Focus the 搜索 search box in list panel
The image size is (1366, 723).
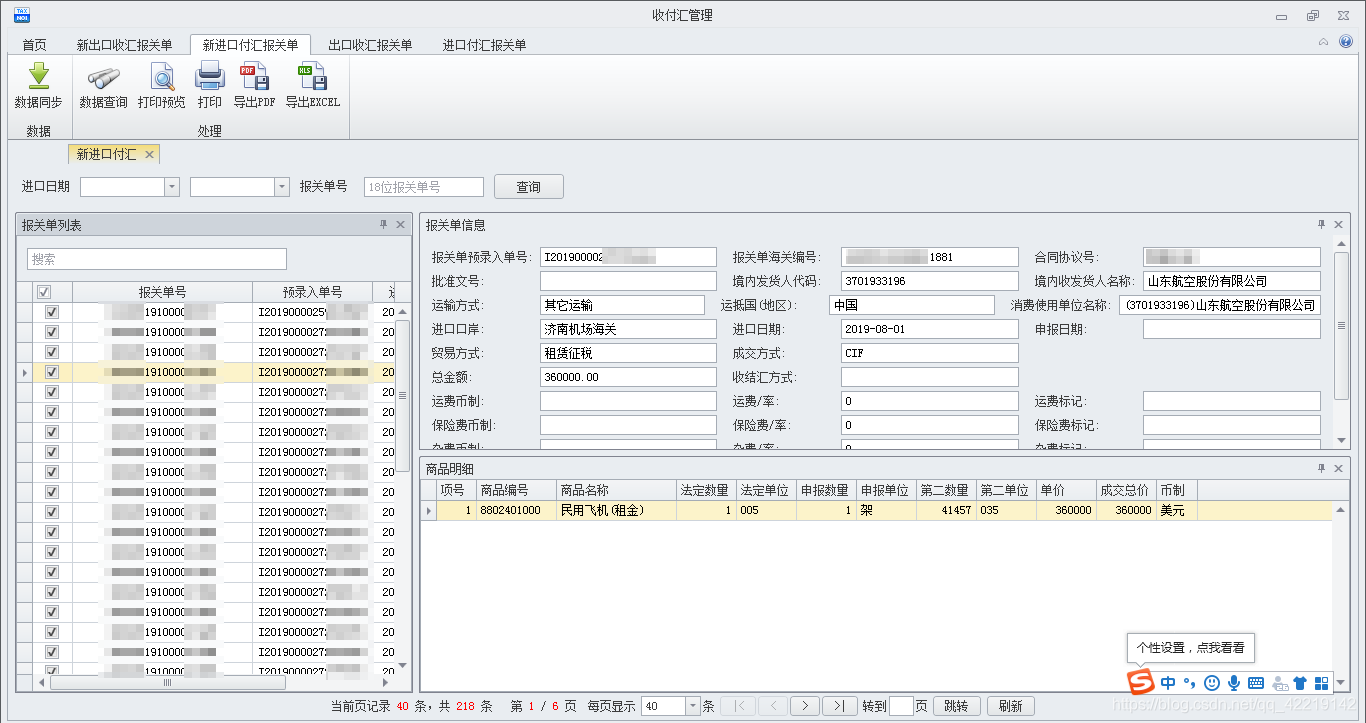coord(156,259)
